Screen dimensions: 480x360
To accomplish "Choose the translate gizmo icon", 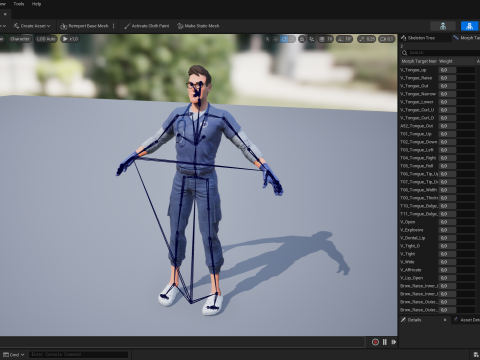I will pos(276,39).
